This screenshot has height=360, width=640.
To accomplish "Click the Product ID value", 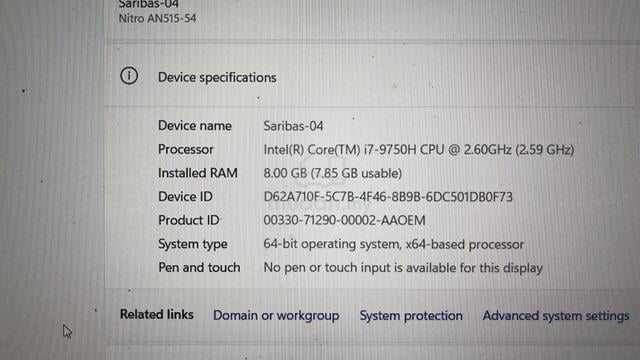I will [344, 220].
